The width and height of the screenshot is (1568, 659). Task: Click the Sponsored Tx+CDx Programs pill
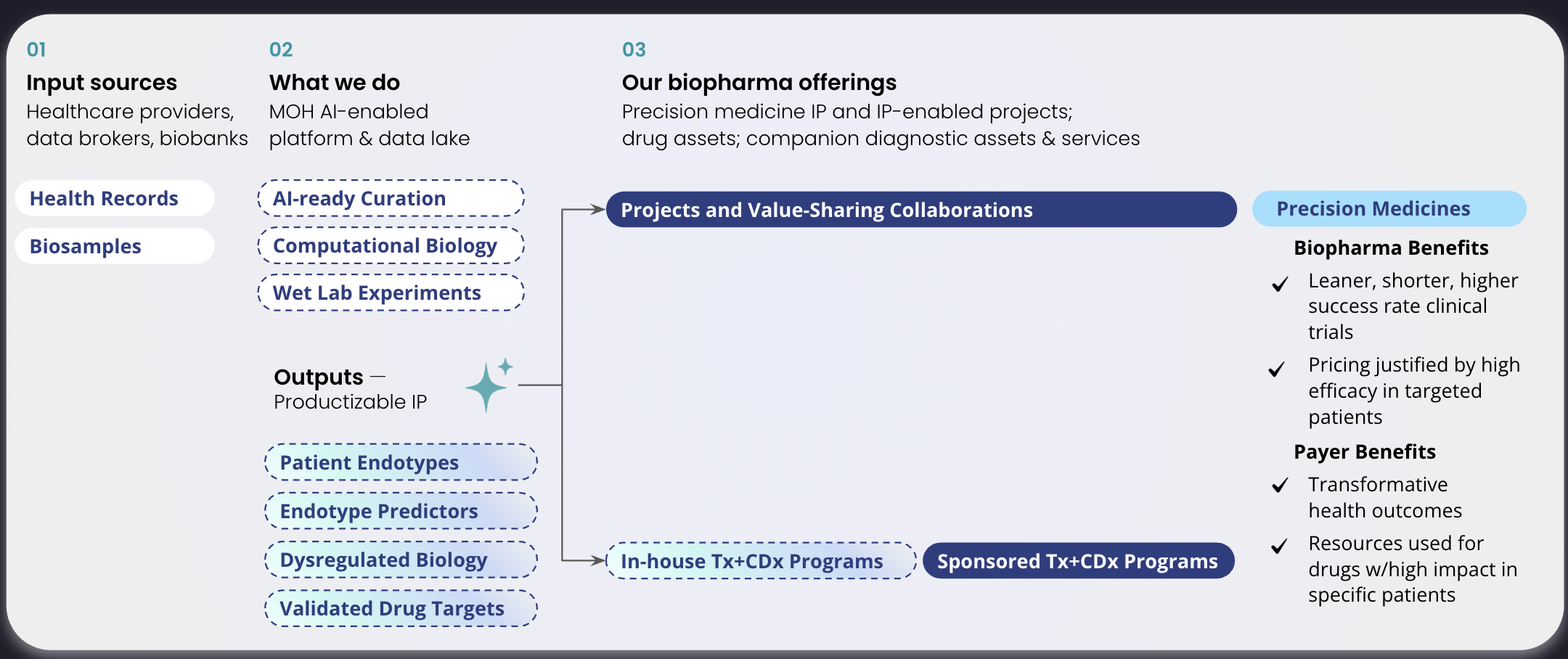[1078, 561]
